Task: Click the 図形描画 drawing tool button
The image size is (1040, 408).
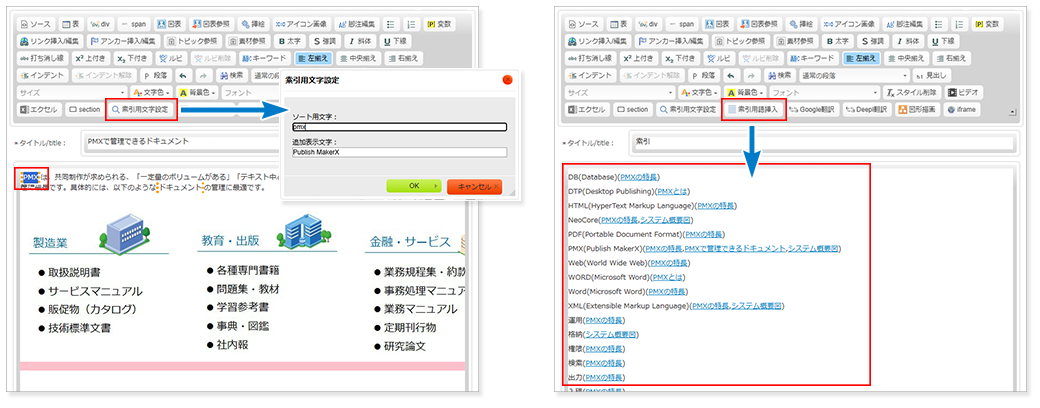Action: pyautogui.click(x=918, y=109)
